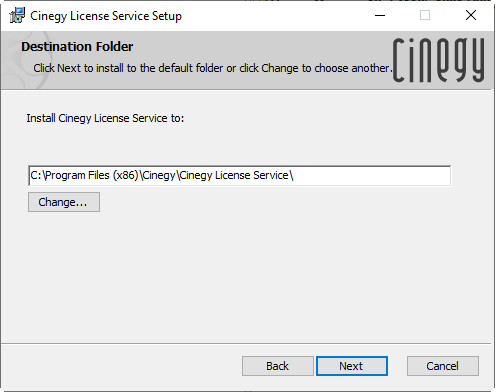Viewport: 495px width, 392px height.
Task: Click the 'Install Cinegy License Service to:' label
Action: pos(105,118)
